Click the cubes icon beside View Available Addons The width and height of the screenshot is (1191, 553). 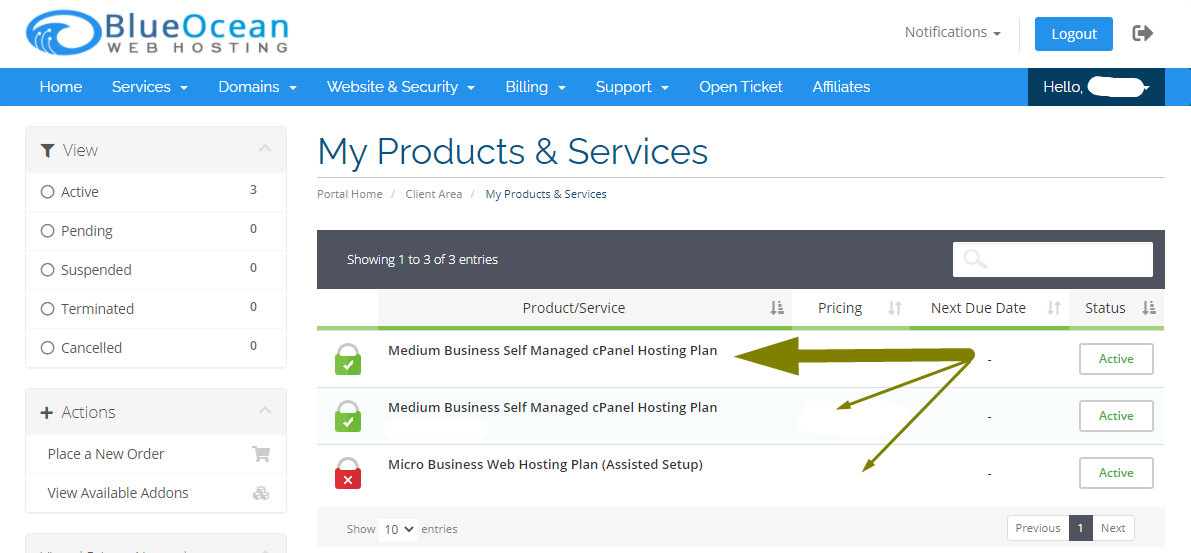click(x=261, y=493)
